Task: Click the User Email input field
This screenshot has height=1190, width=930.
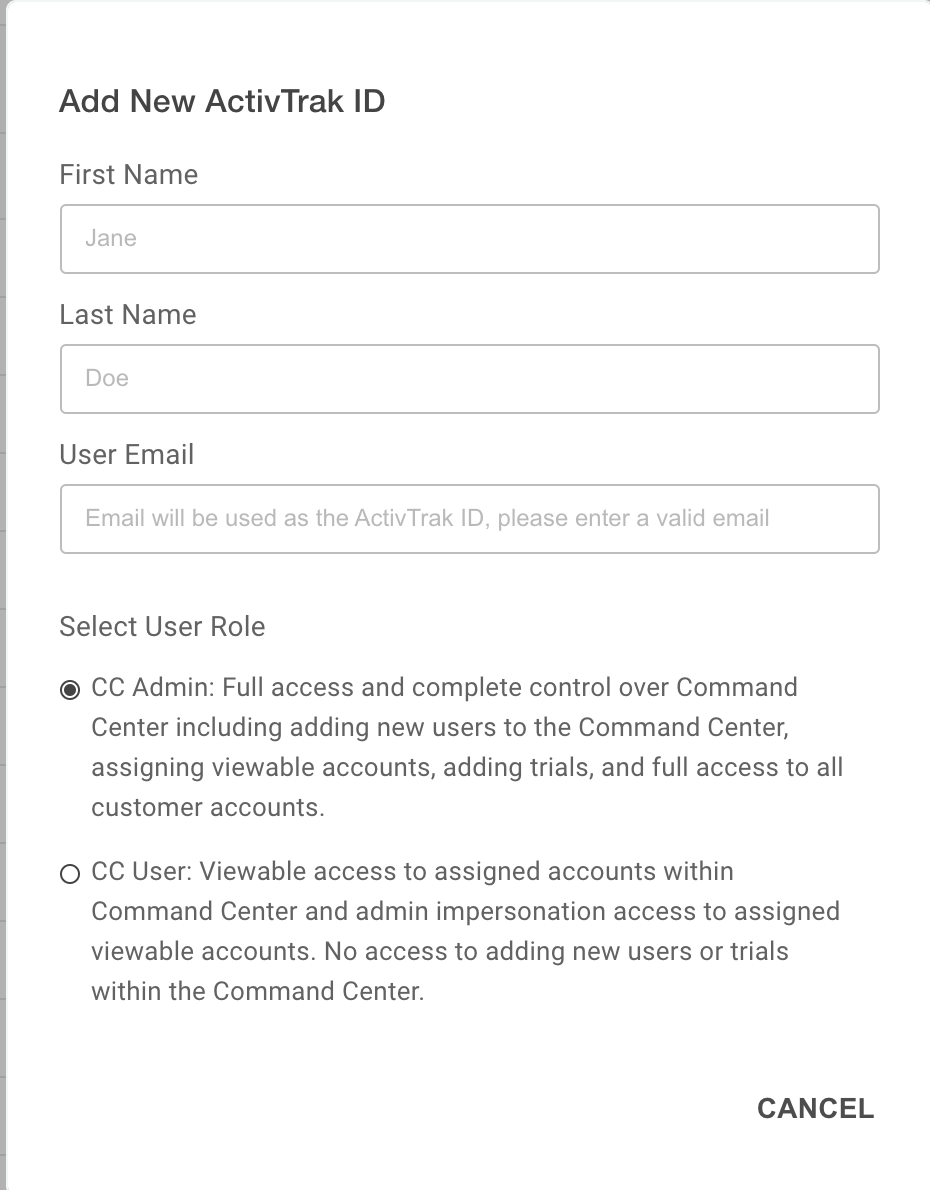Action: tap(469, 519)
